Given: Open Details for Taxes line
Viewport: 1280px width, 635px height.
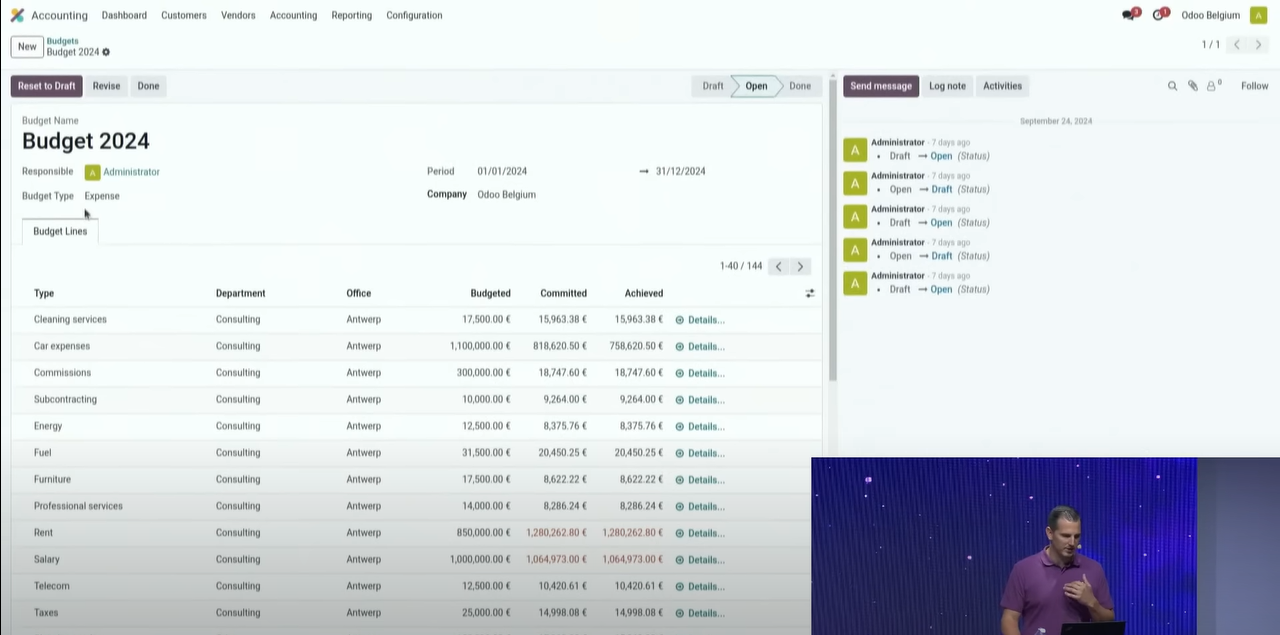Looking at the screenshot, I should point(700,613).
